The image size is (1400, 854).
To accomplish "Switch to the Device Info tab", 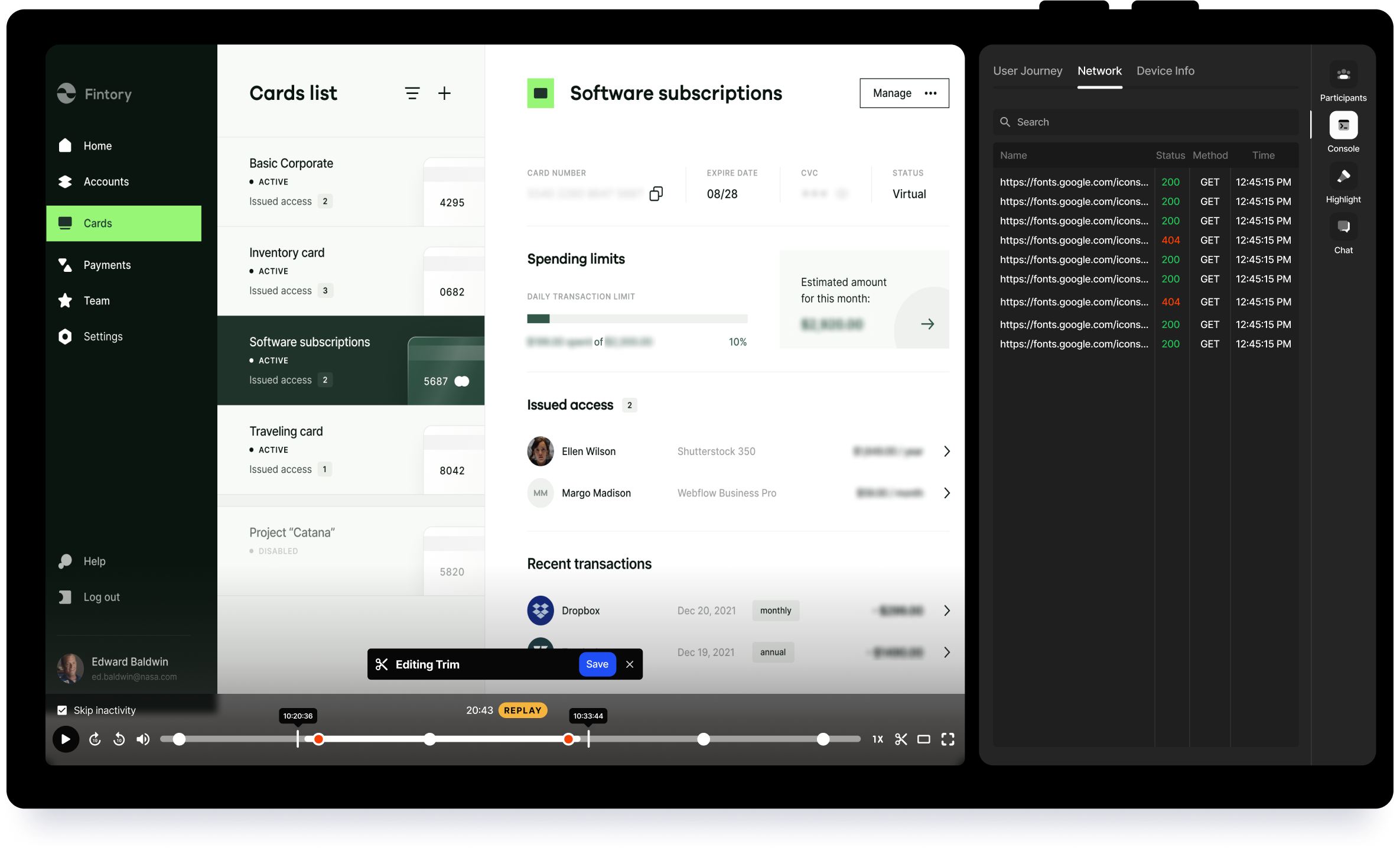I will tap(1165, 71).
